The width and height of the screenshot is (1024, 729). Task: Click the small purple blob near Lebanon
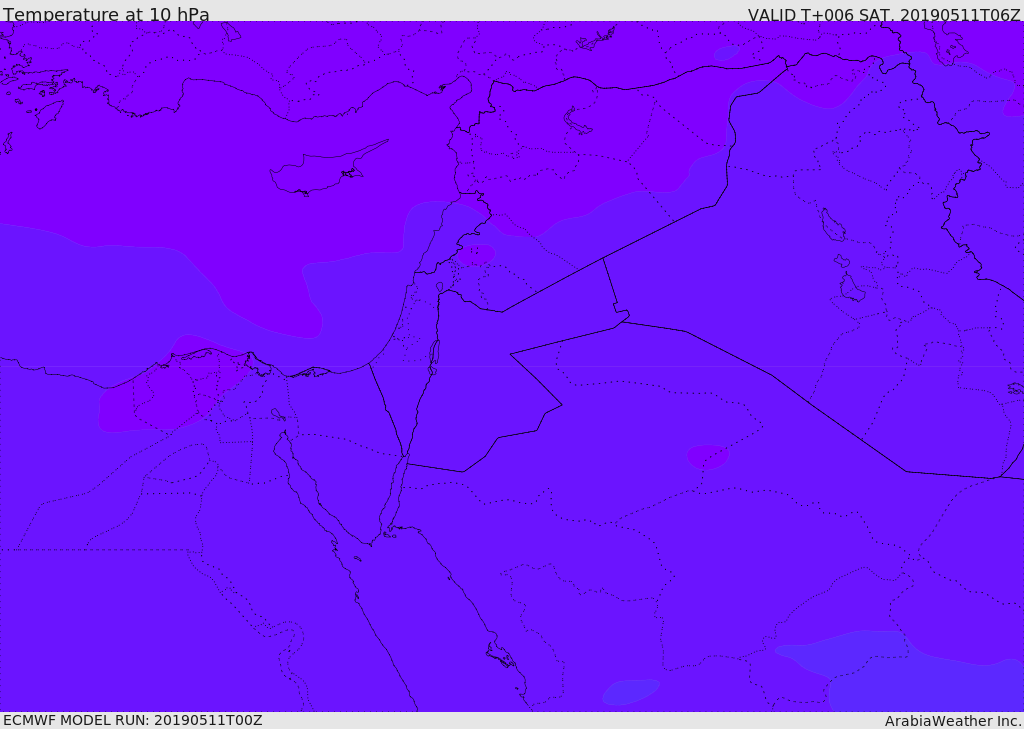475,254
